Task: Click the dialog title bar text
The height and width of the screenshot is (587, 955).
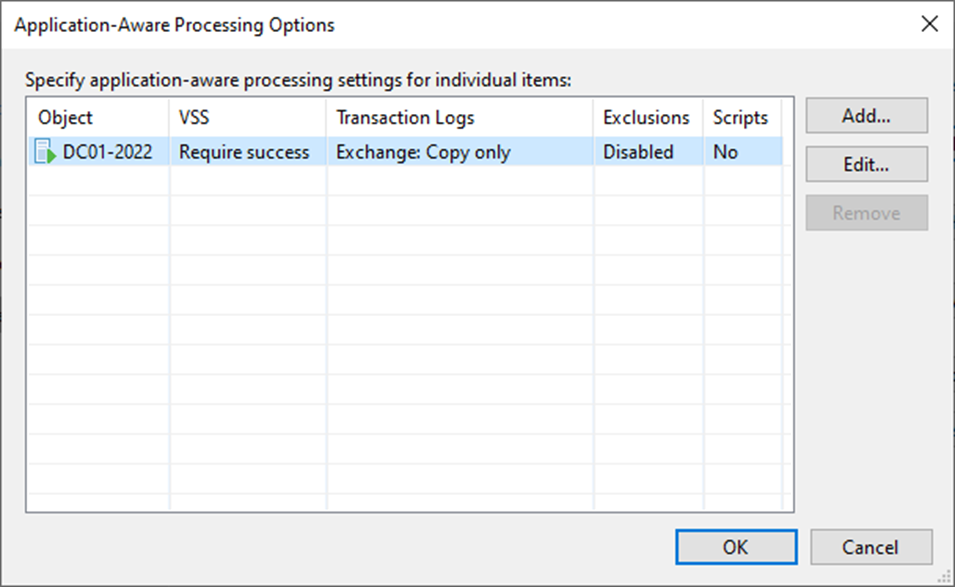Action: (175, 25)
